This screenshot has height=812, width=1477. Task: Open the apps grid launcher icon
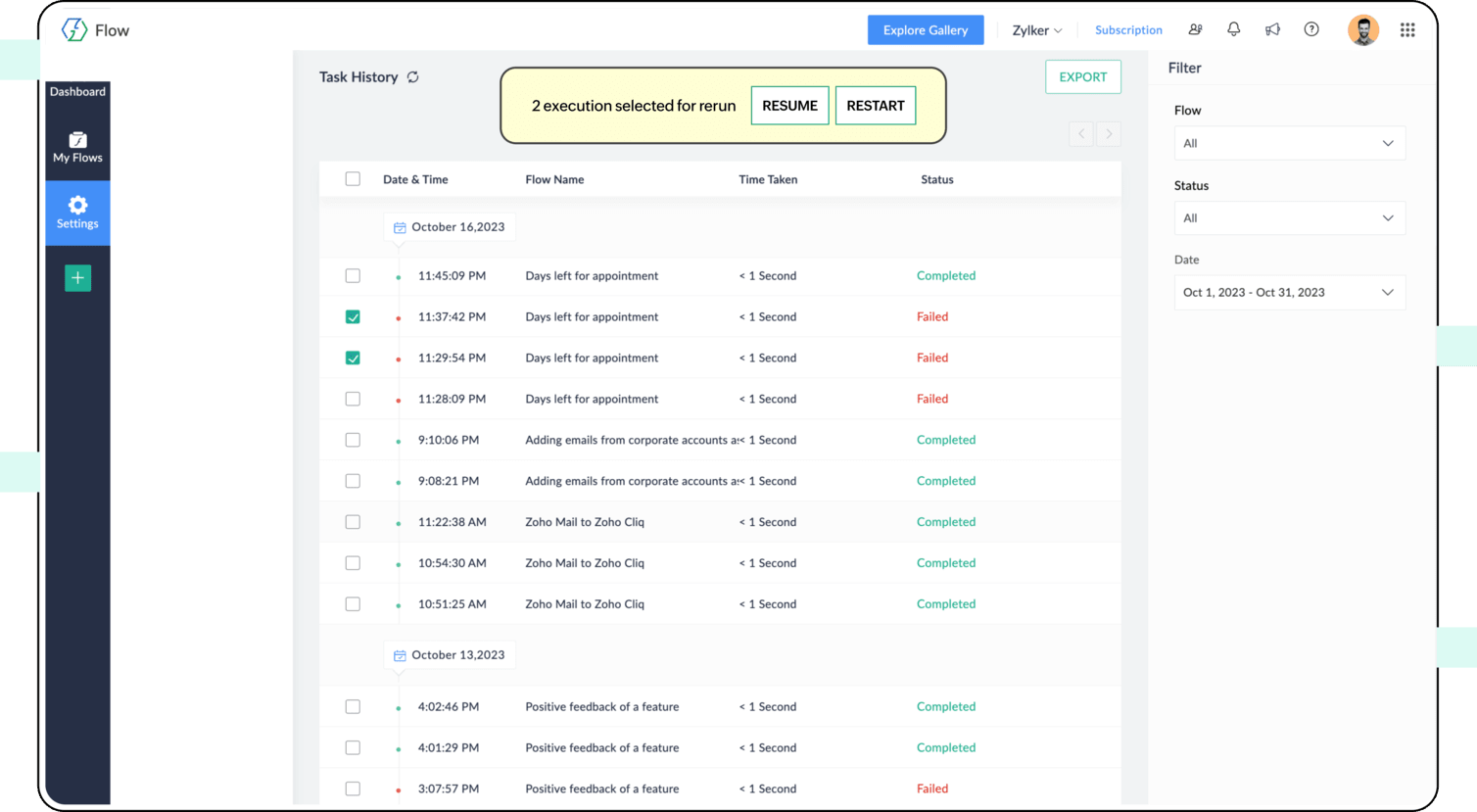[x=1407, y=30]
